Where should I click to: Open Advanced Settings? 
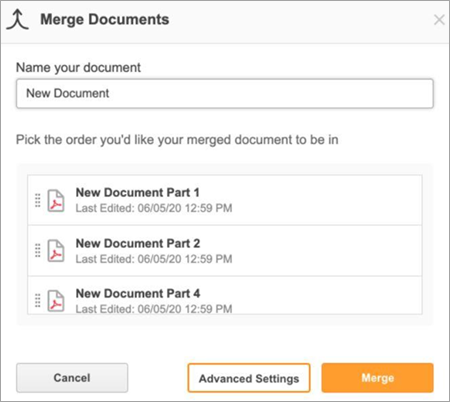pyautogui.click(x=249, y=378)
